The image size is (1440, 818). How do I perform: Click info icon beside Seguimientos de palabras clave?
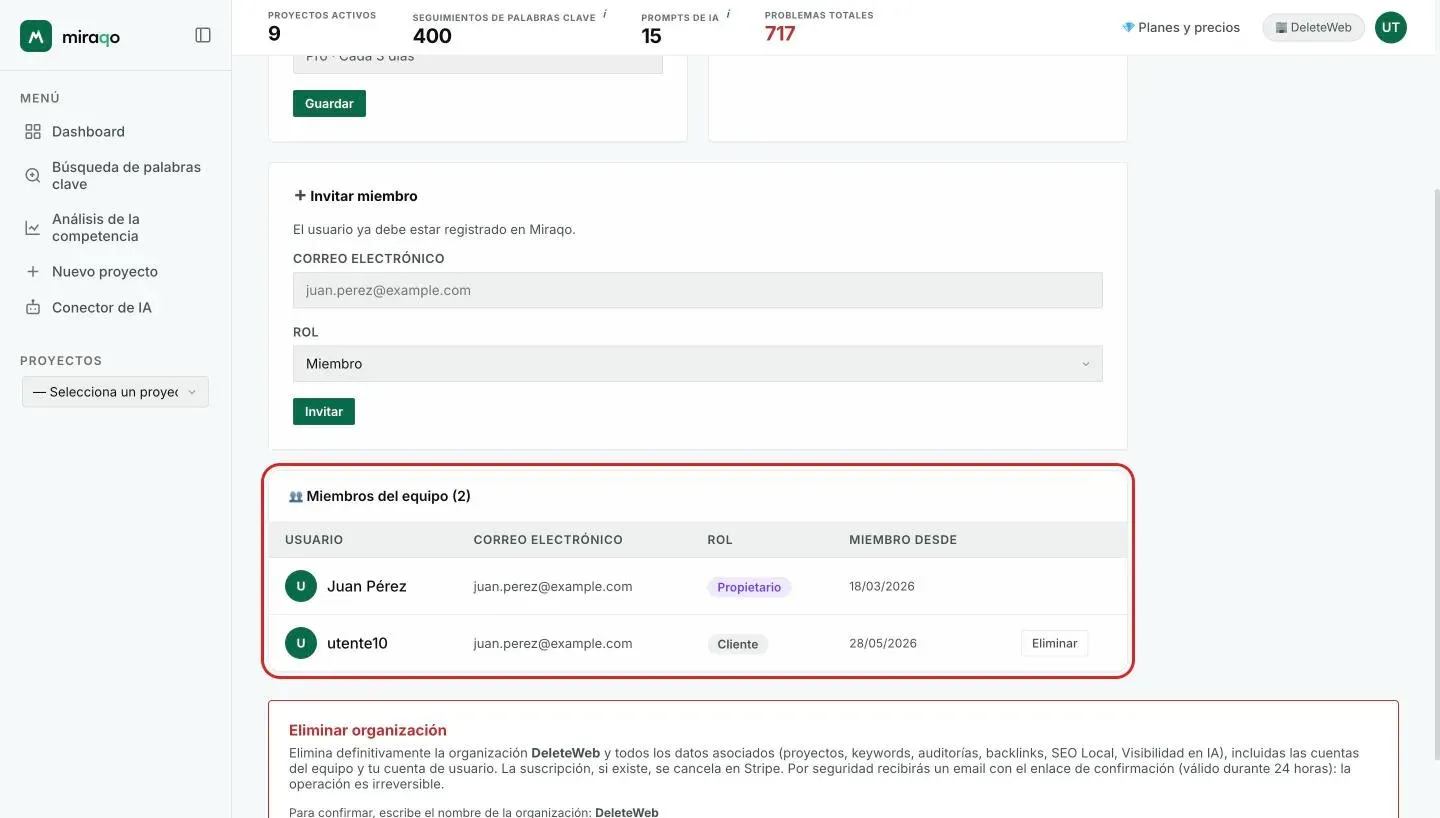coord(605,14)
